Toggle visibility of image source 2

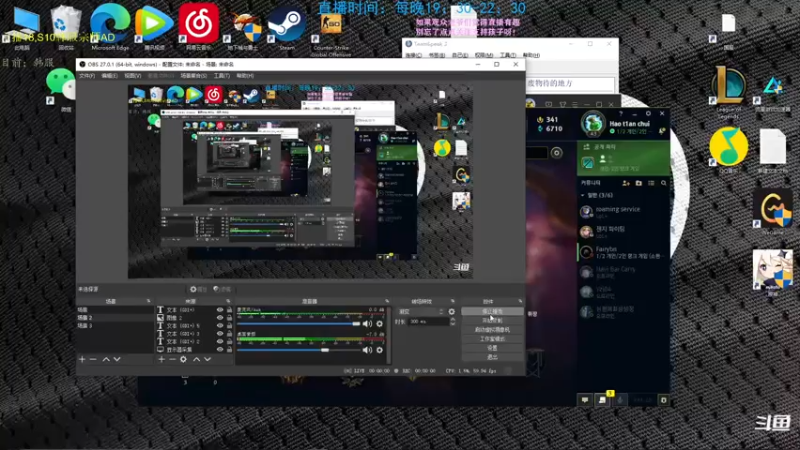tap(220, 317)
